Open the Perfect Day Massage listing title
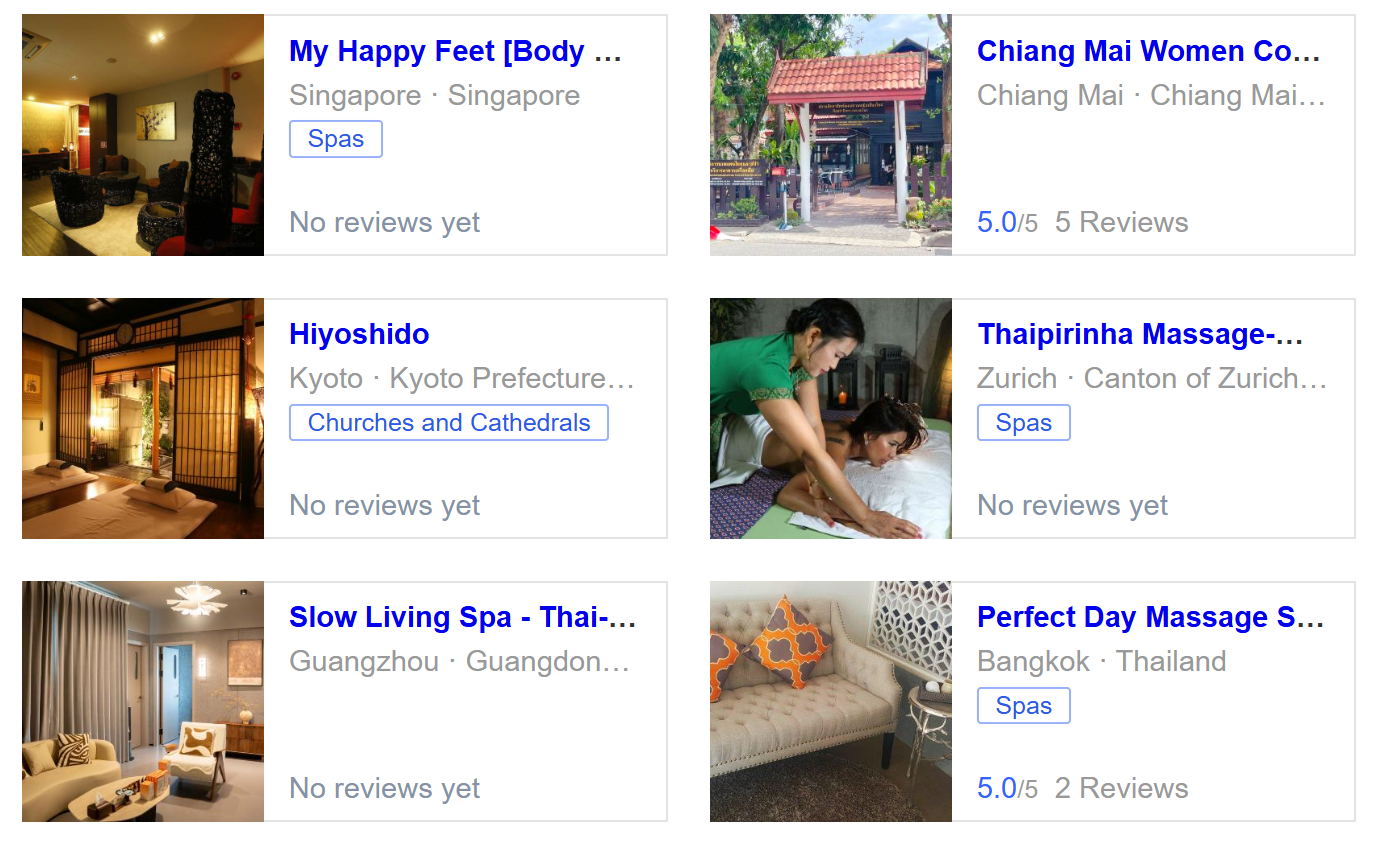Viewport: 1374px width, 850px height. pyautogui.click(x=1150, y=617)
